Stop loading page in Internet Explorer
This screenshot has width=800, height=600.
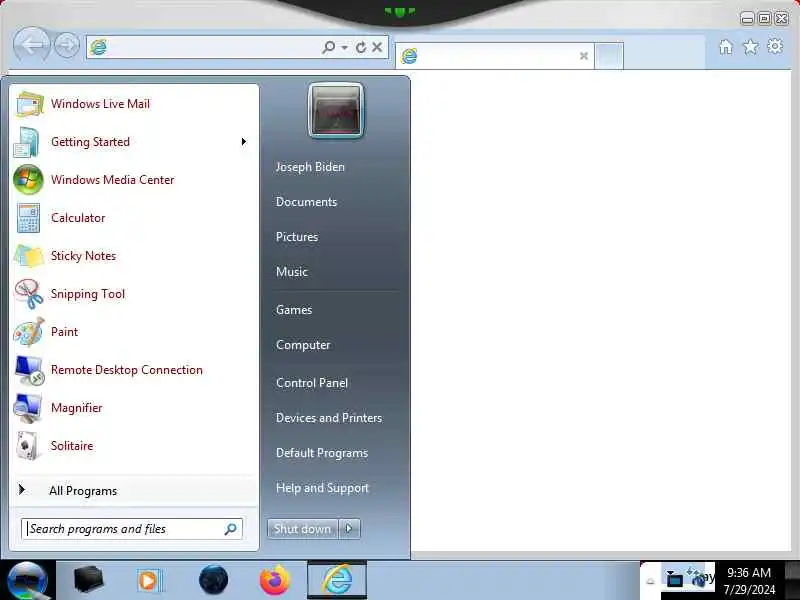[377, 47]
